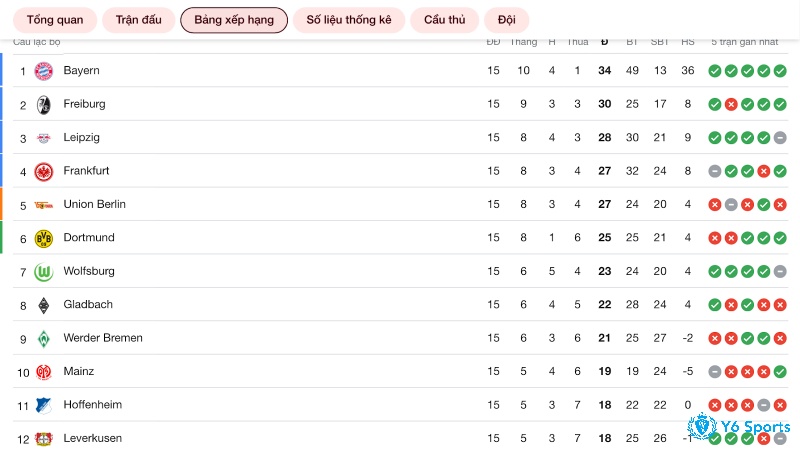
Task: Click the Hoffenheim crest icon
Action: 43,406
